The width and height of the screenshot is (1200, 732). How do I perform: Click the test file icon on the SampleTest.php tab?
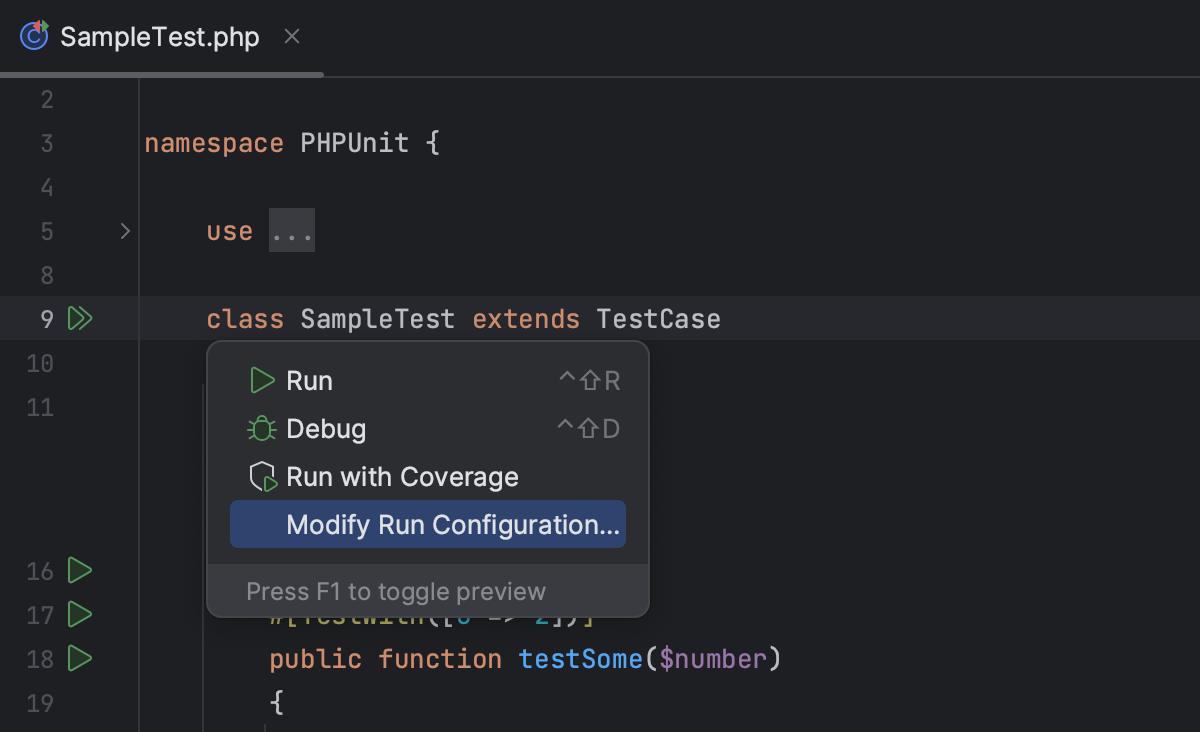point(33,35)
